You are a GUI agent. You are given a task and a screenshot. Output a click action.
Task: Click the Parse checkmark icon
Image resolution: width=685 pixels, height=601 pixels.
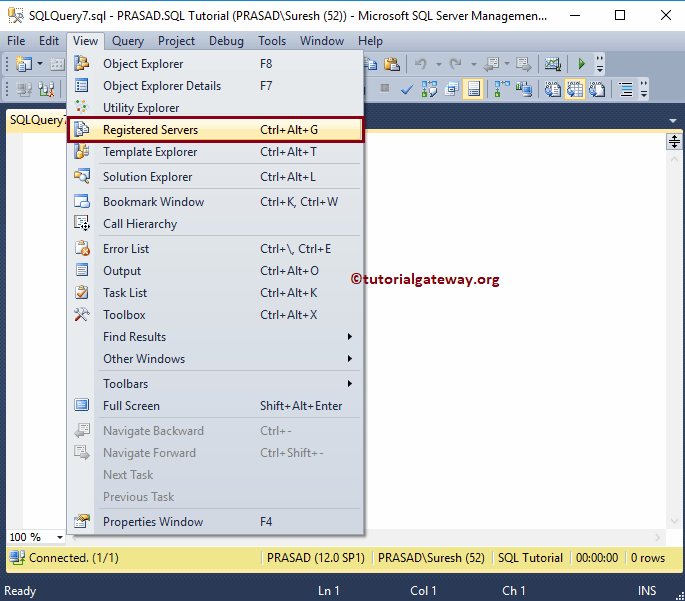[407, 89]
